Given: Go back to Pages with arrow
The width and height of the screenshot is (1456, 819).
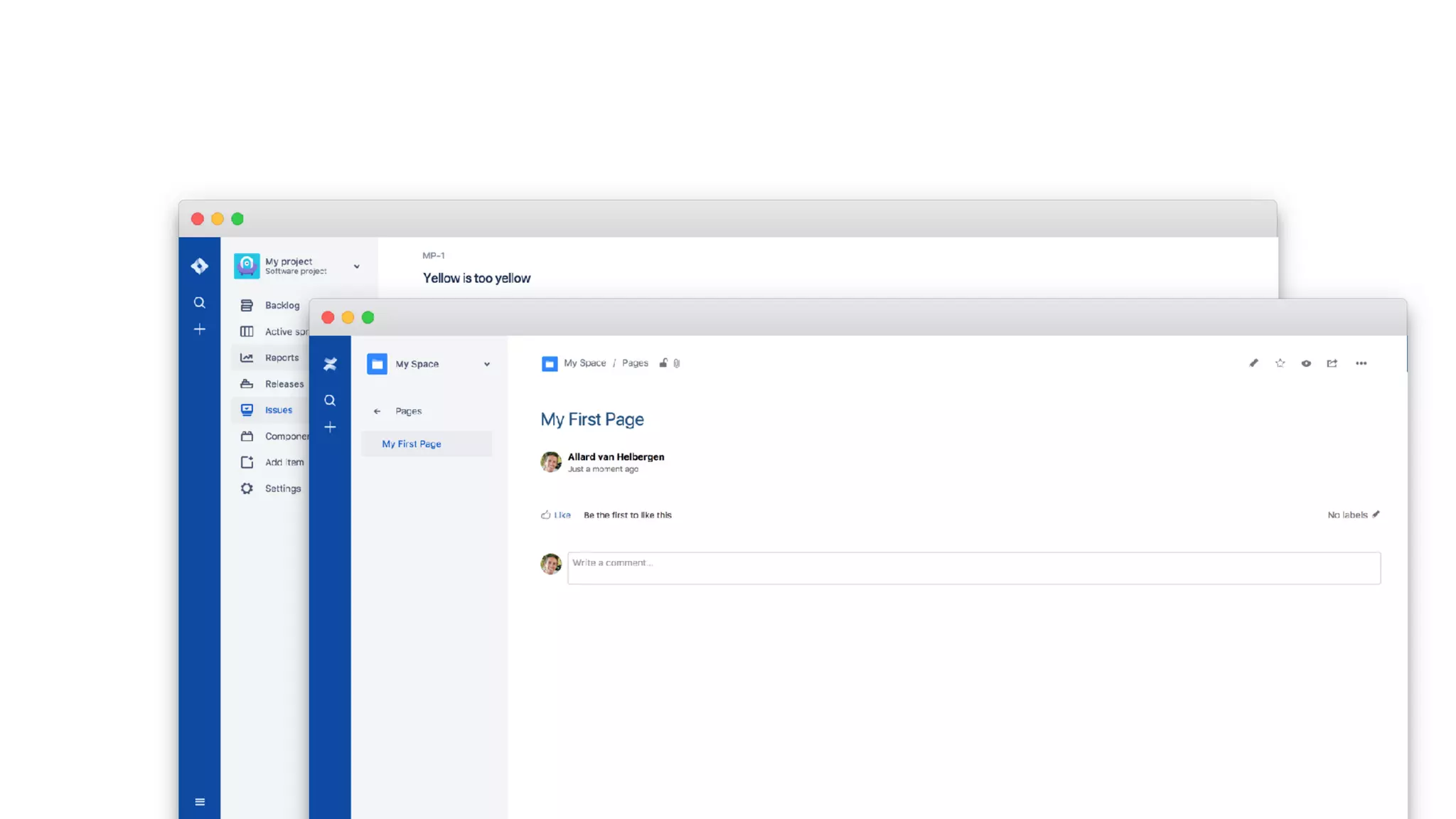Looking at the screenshot, I should tap(378, 411).
